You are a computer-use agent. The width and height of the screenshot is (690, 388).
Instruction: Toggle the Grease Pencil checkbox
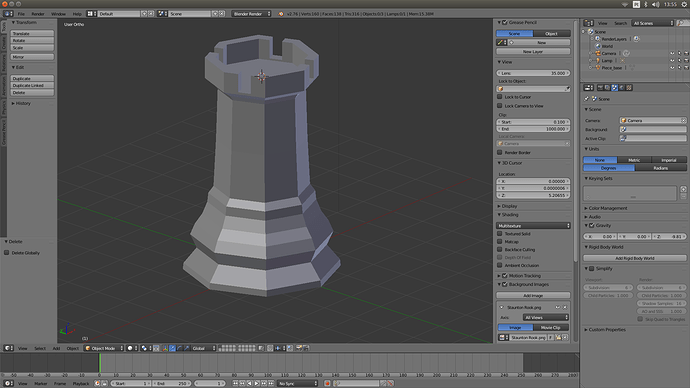[x=505, y=22]
